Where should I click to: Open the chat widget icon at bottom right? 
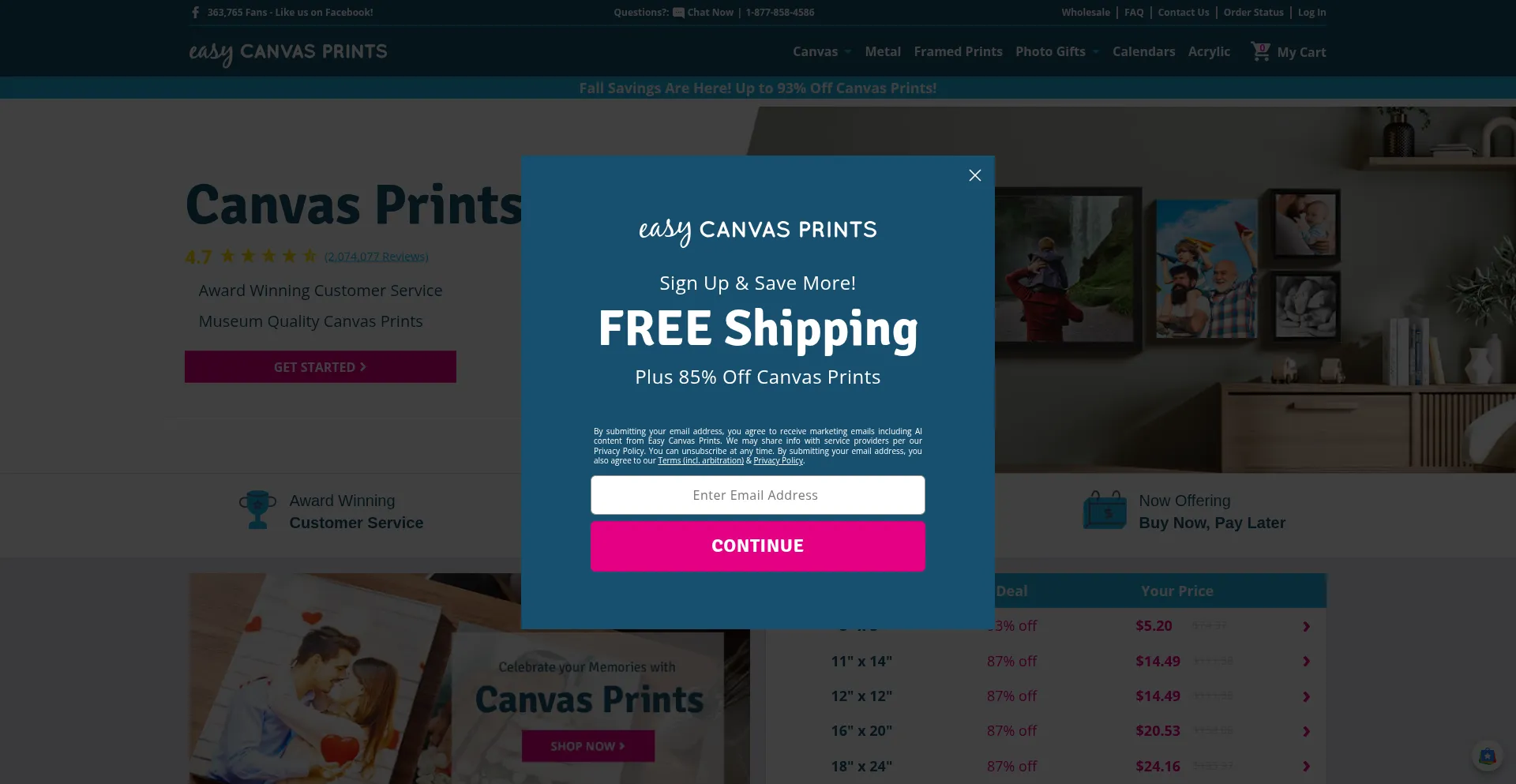(1488, 756)
